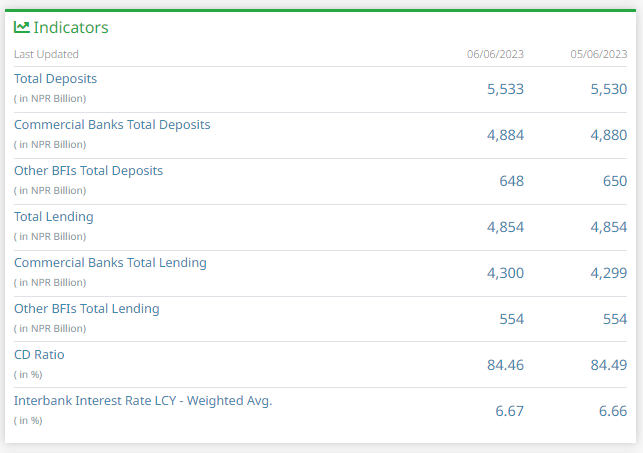
Task: Open Other BFIs Total Deposits
Action: (88, 171)
